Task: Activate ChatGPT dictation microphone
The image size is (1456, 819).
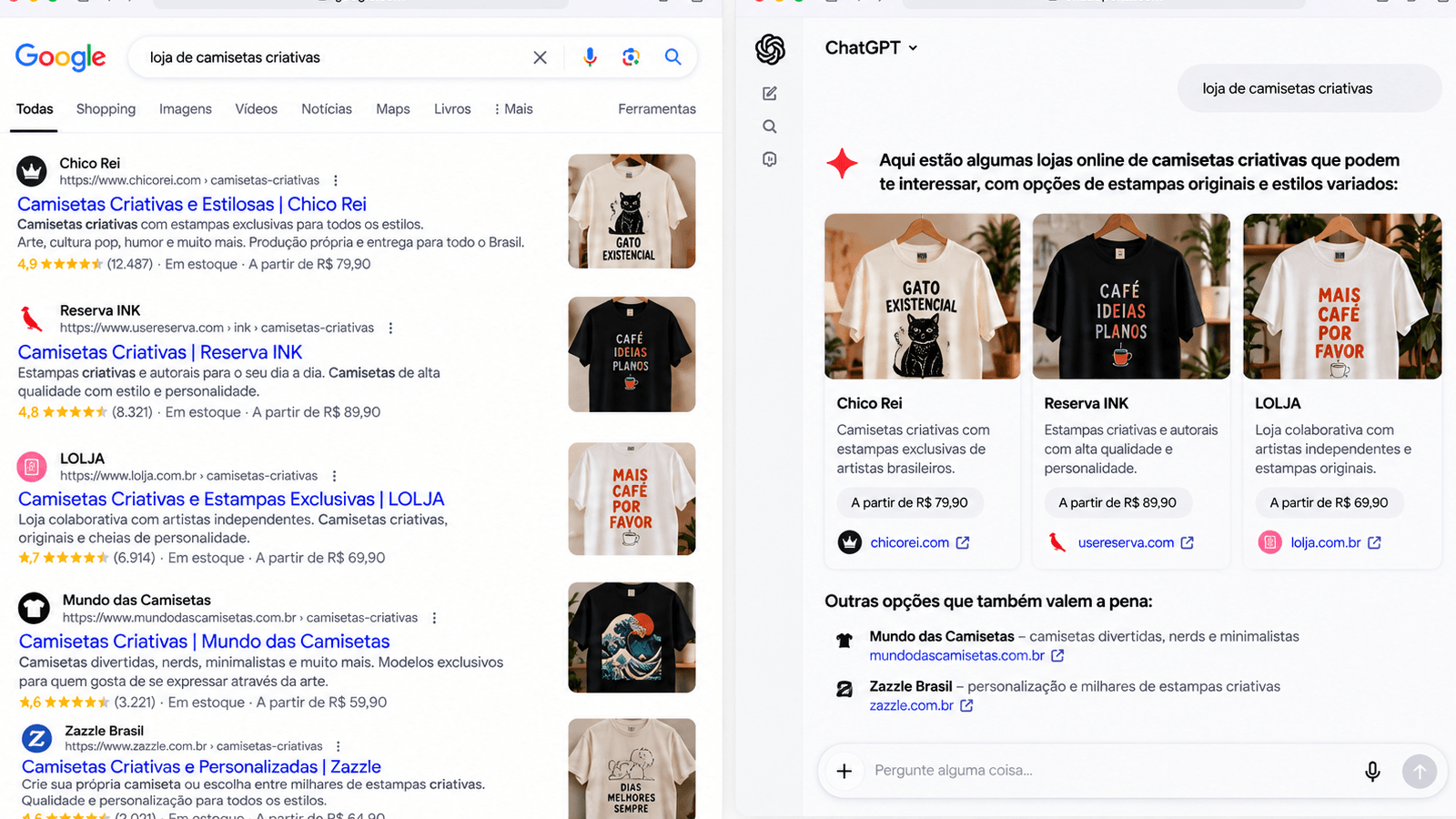Action: tap(1372, 772)
